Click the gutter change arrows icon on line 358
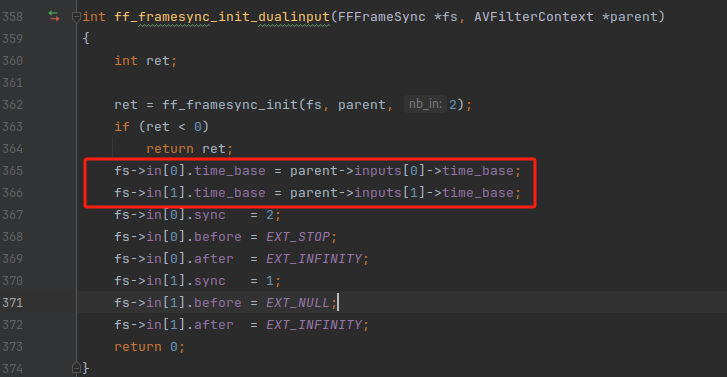 (54, 17)
